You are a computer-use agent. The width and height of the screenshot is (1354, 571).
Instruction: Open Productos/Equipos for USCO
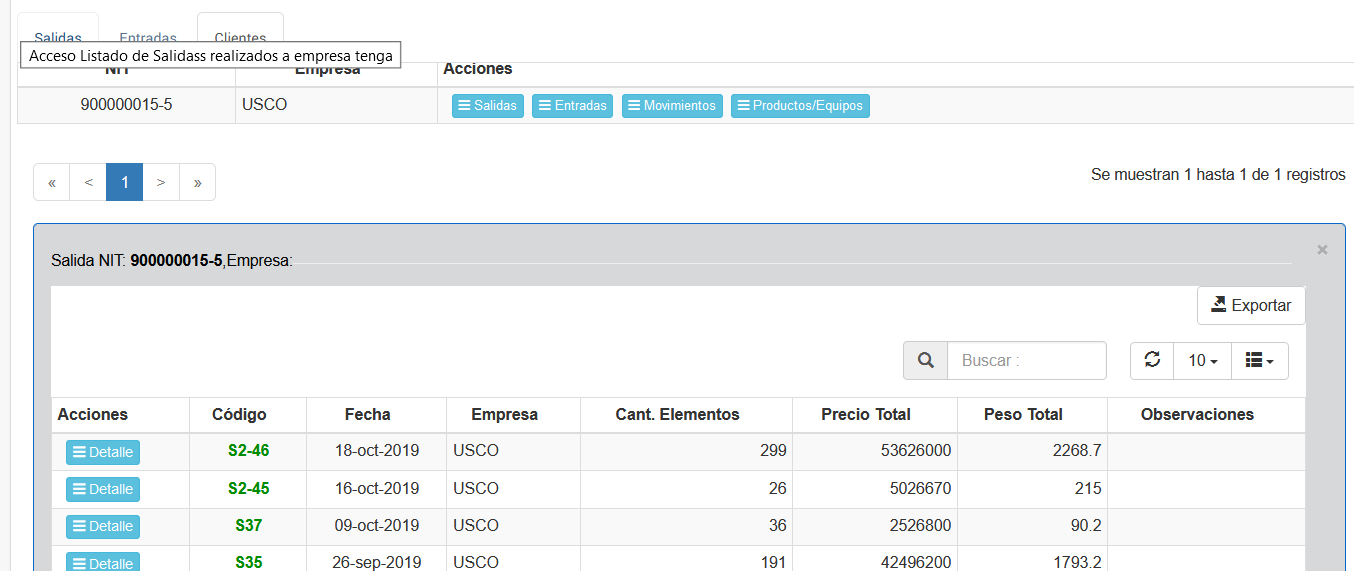point(800,105)
